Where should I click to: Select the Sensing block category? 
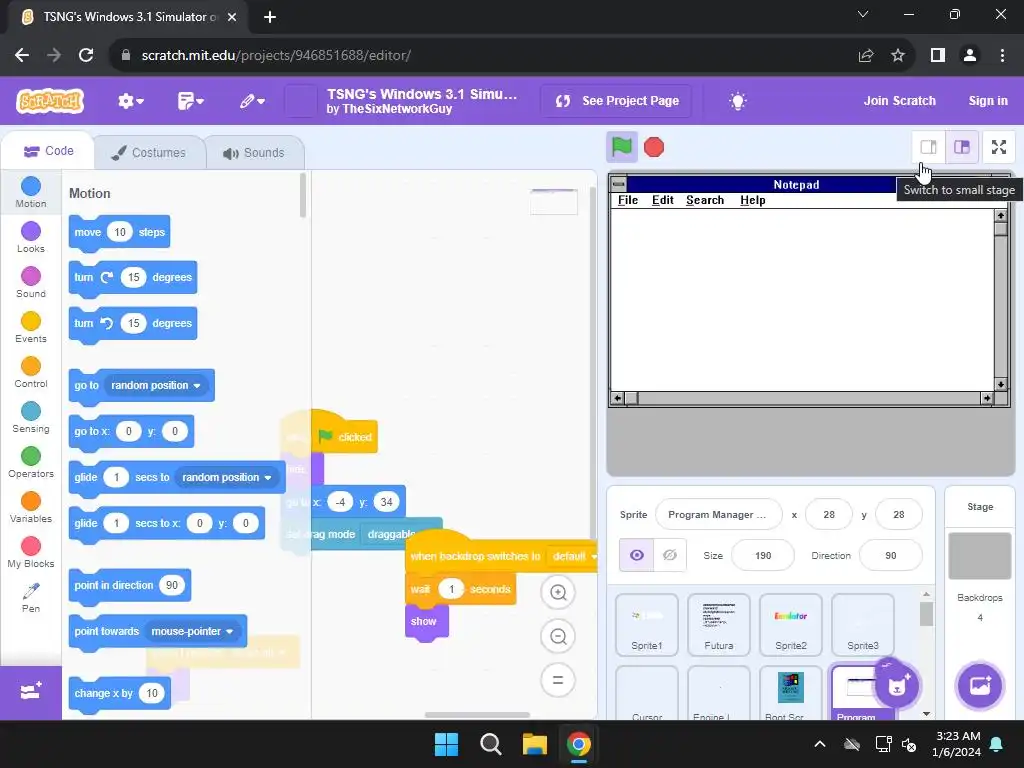coord(31,418)
